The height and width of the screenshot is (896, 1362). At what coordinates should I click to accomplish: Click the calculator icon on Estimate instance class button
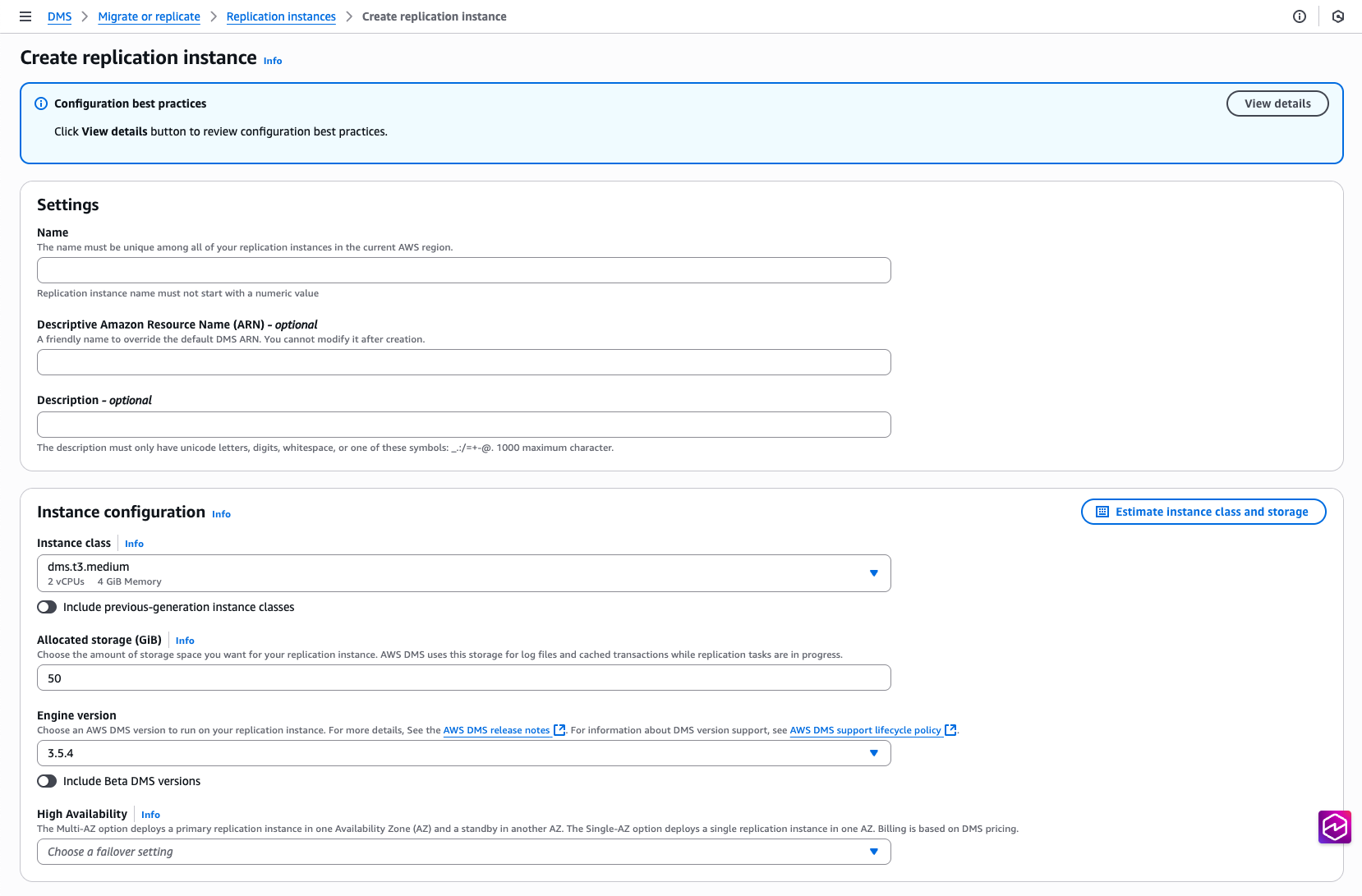pyautogui.click(x=1101, y=511)
